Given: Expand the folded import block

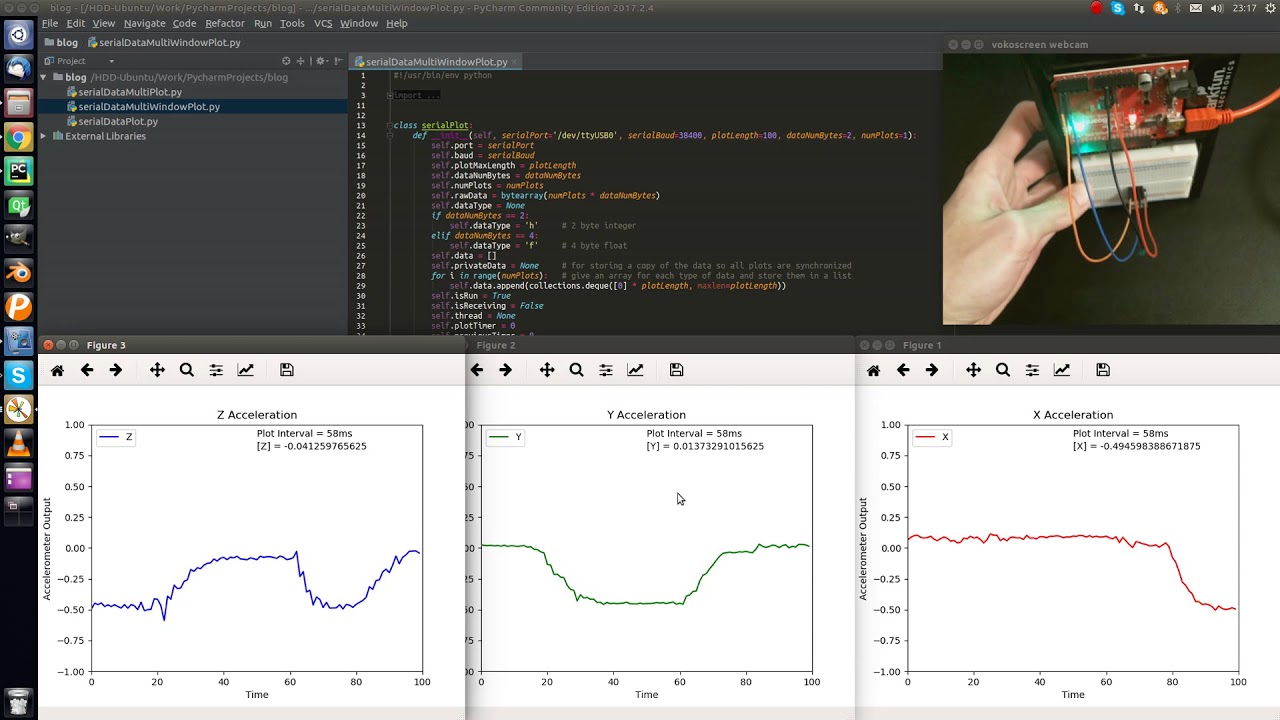Looking at the screenshot, I should (x=388, y=96).
